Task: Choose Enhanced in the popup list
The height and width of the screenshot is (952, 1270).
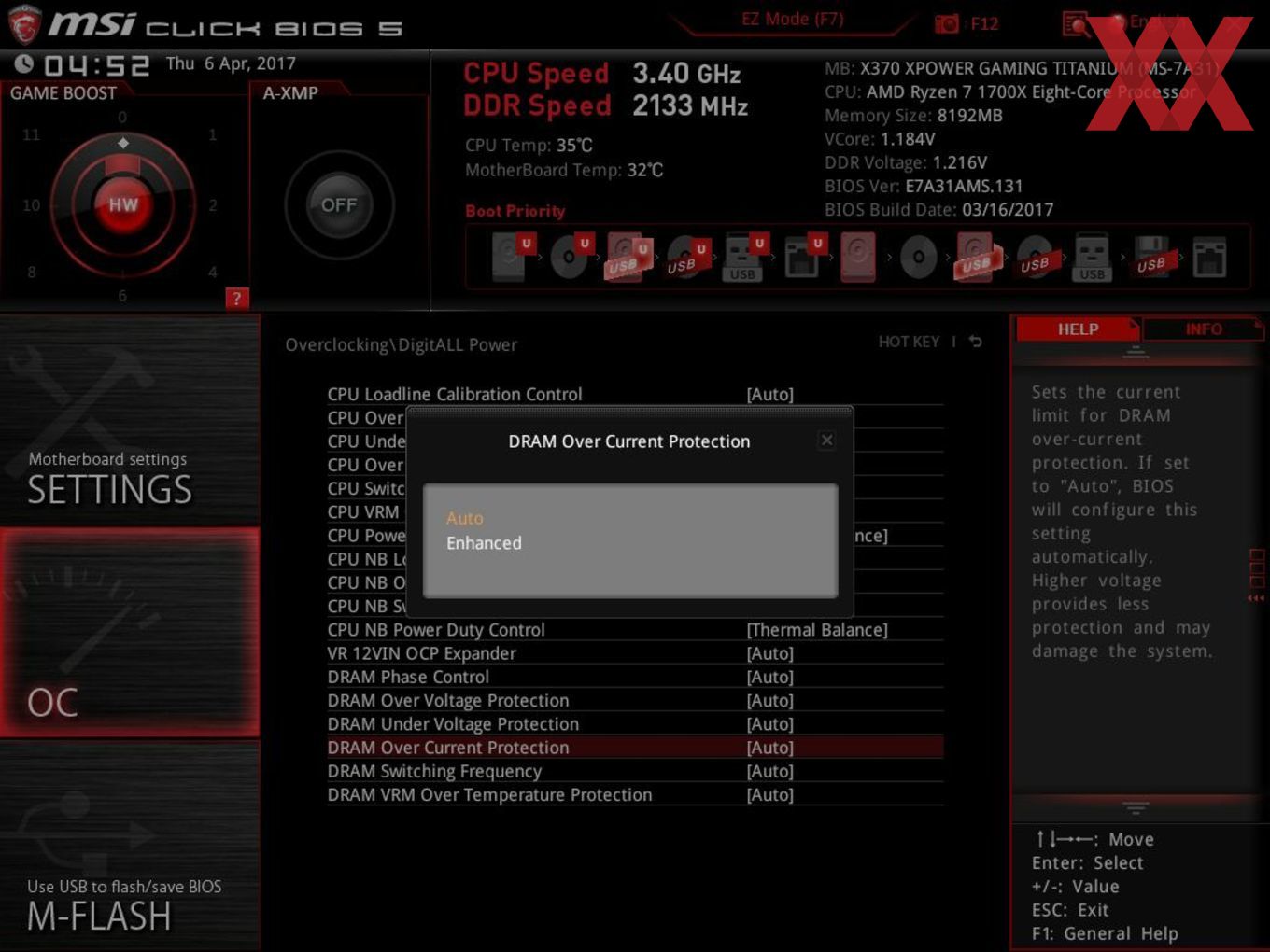Action: [484, 543]
